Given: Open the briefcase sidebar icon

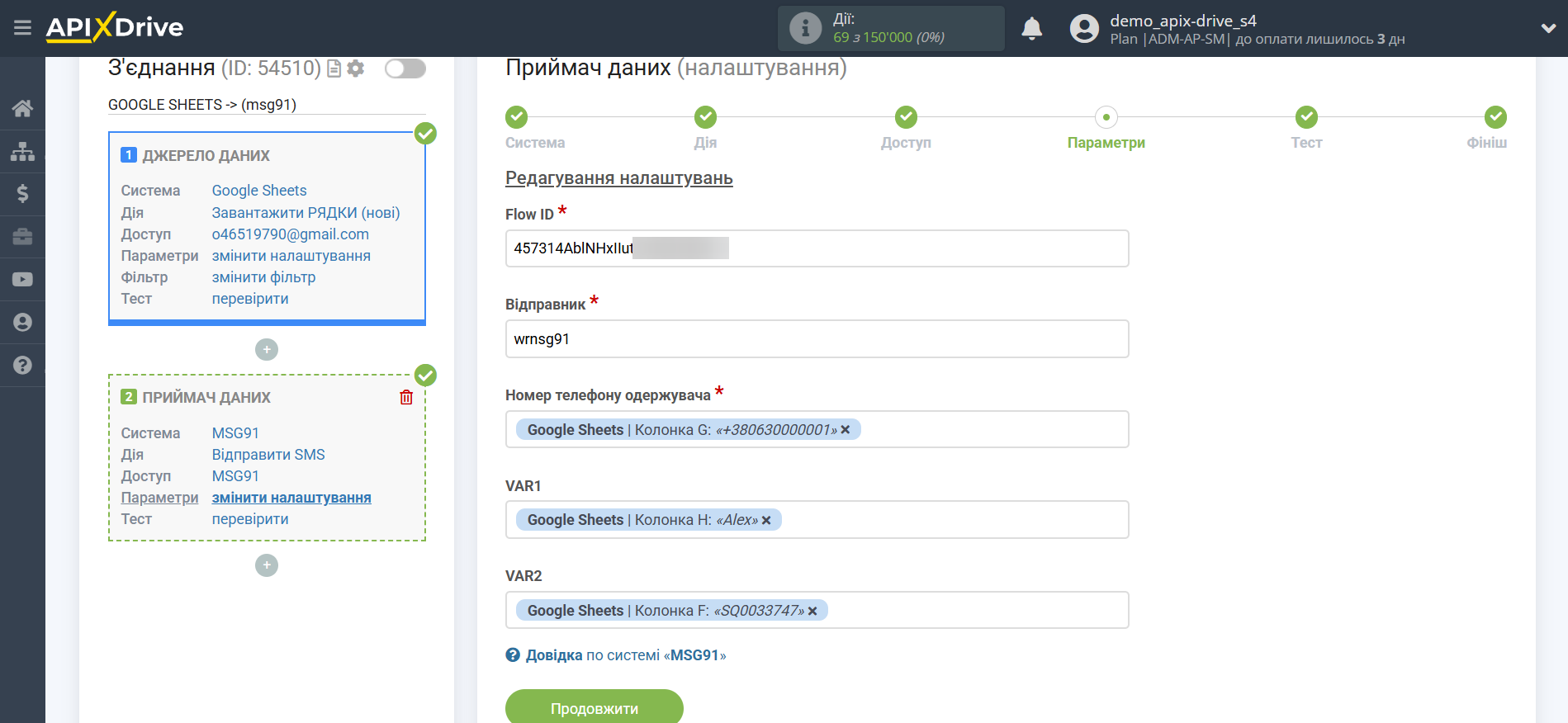Looking at the screenshot, I should [22, 237].
